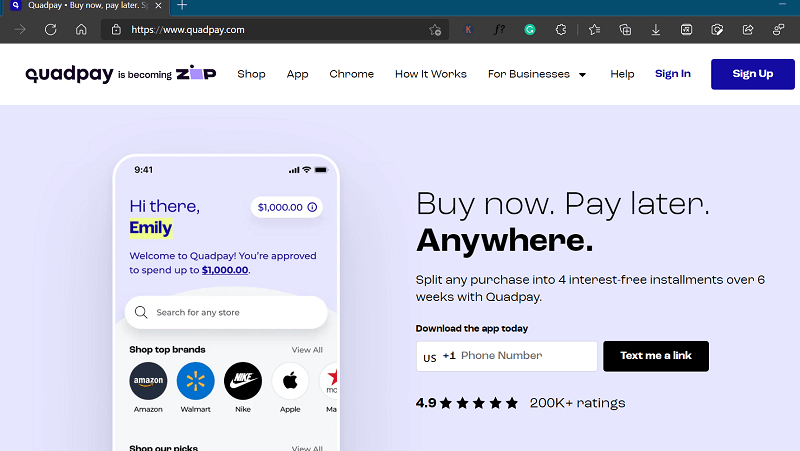The width and height of the screenshot is (800, 451).
Task: Open the profile icon at the toolbar end
Action: [x=778, y=30]
